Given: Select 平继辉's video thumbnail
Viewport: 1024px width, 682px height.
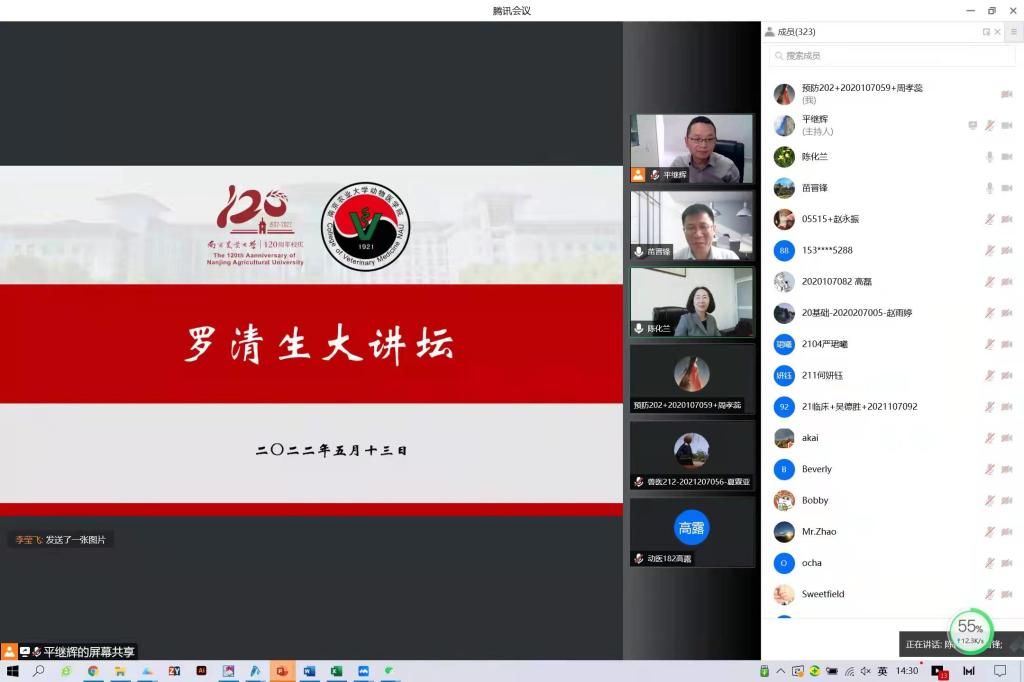Looking at the screenshot, I should (691, 148).
